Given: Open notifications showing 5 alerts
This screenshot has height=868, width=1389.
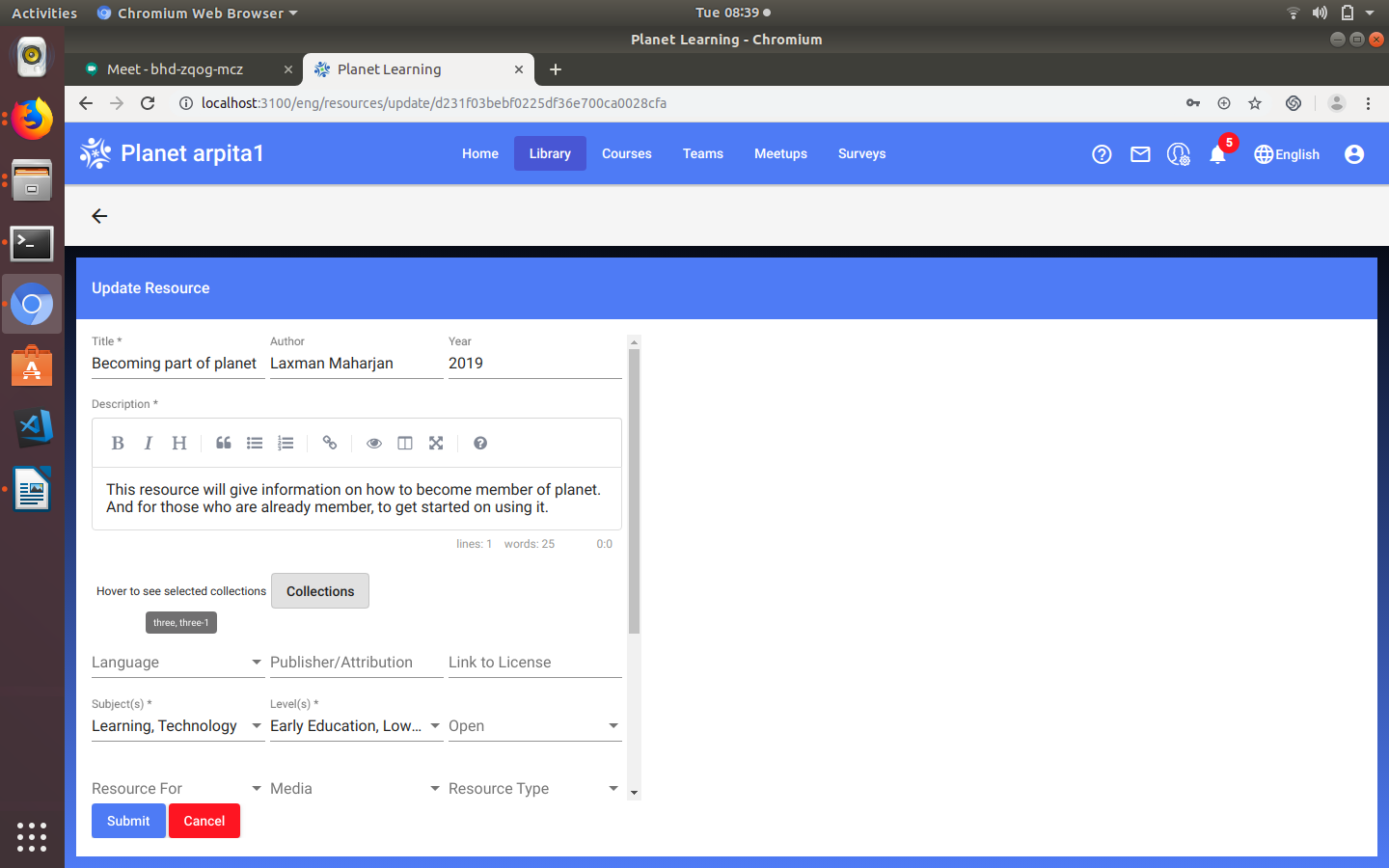Looking at the screenshot, I should (x=1217, y=153).
